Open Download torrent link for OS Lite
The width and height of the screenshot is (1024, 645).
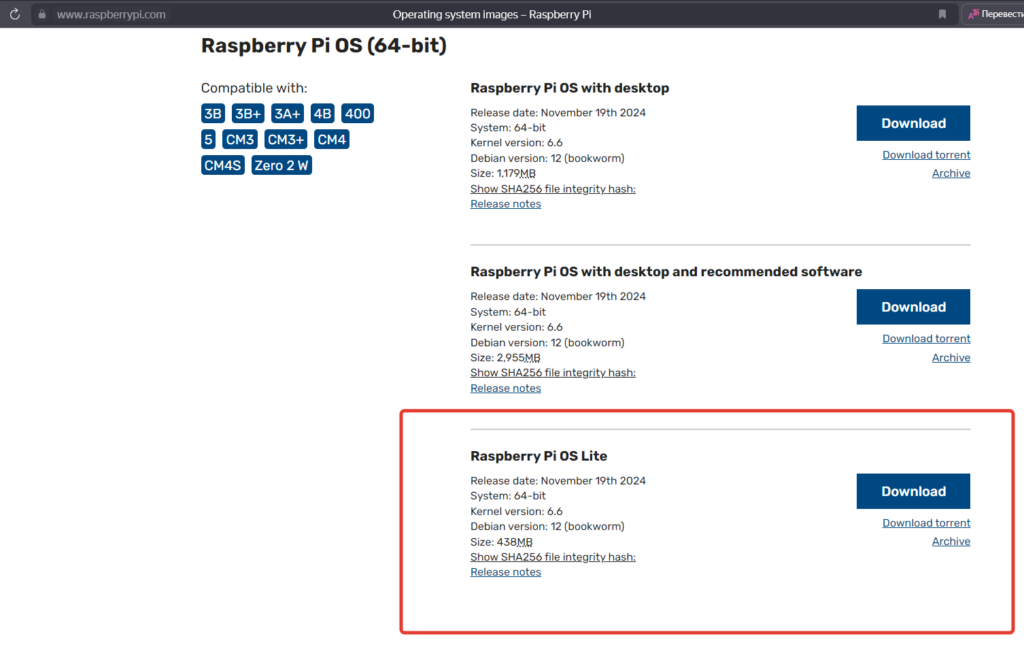(x=926, y=523)
